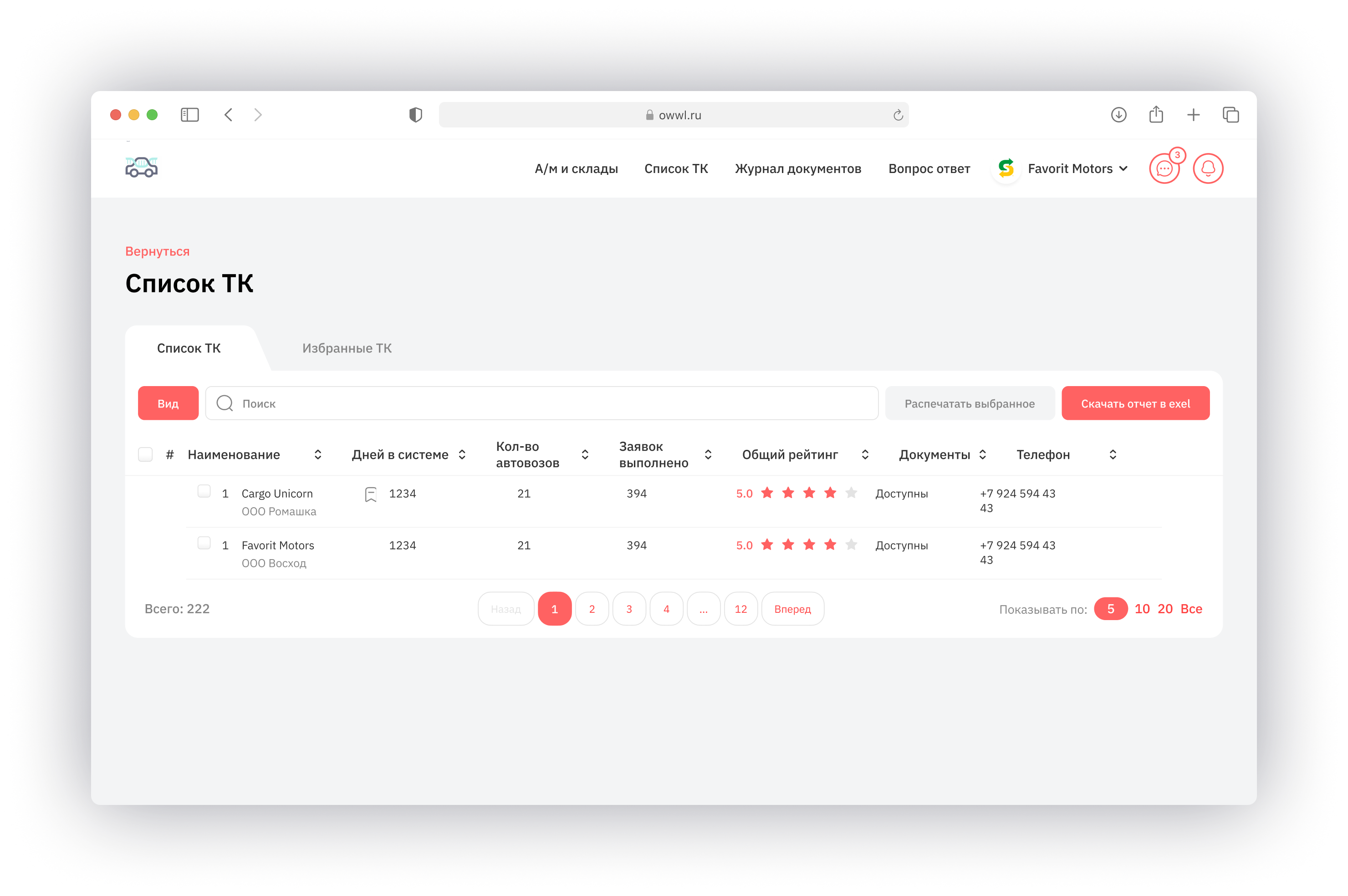Click the car logo icon

point(141,168)
